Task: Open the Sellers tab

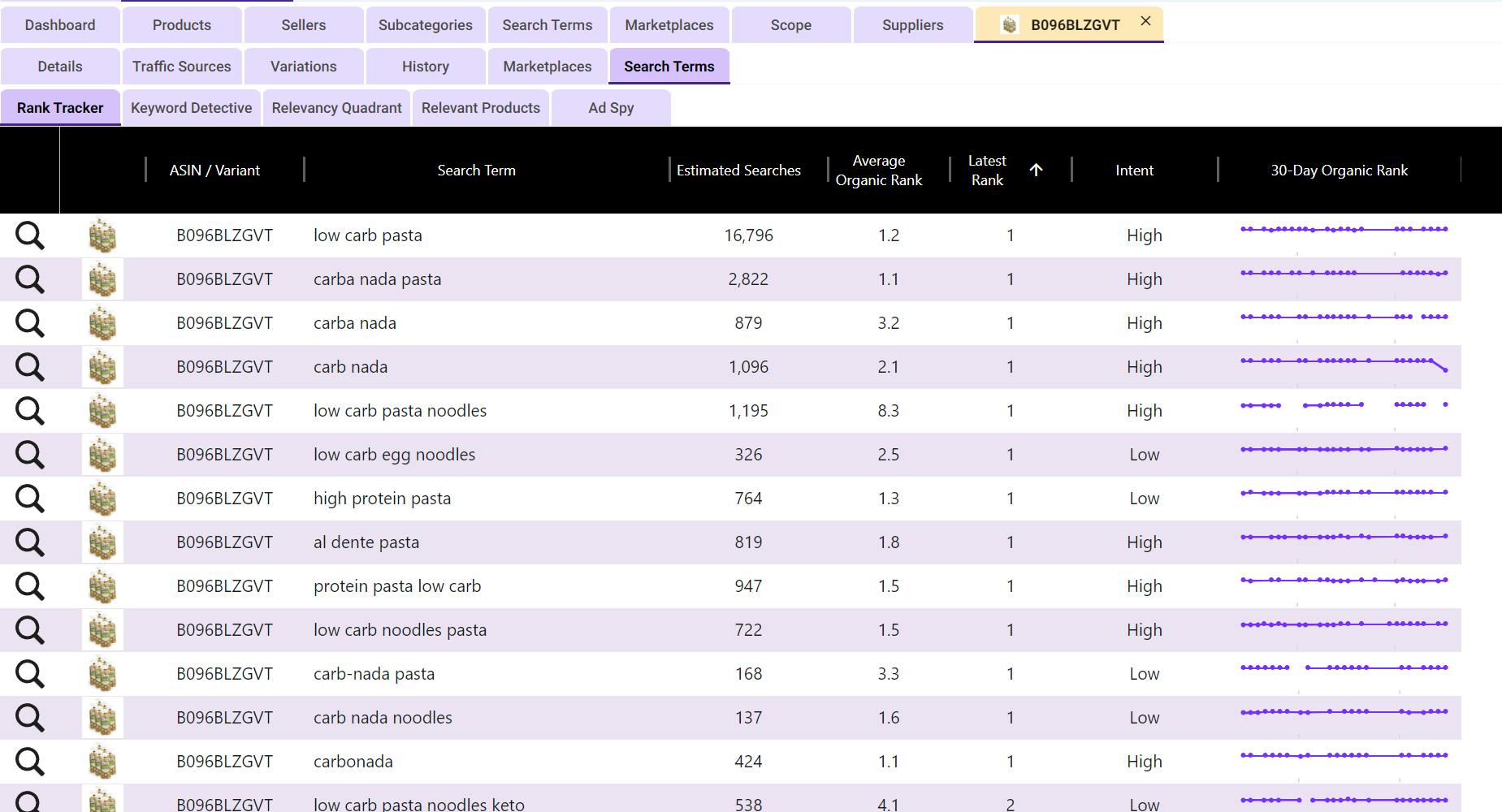Action: pos(304,25)
